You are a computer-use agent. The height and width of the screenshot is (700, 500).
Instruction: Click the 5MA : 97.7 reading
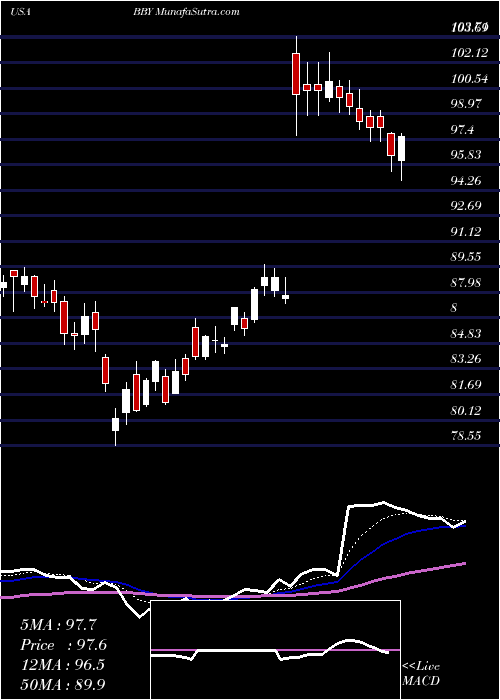click(58, 625)
